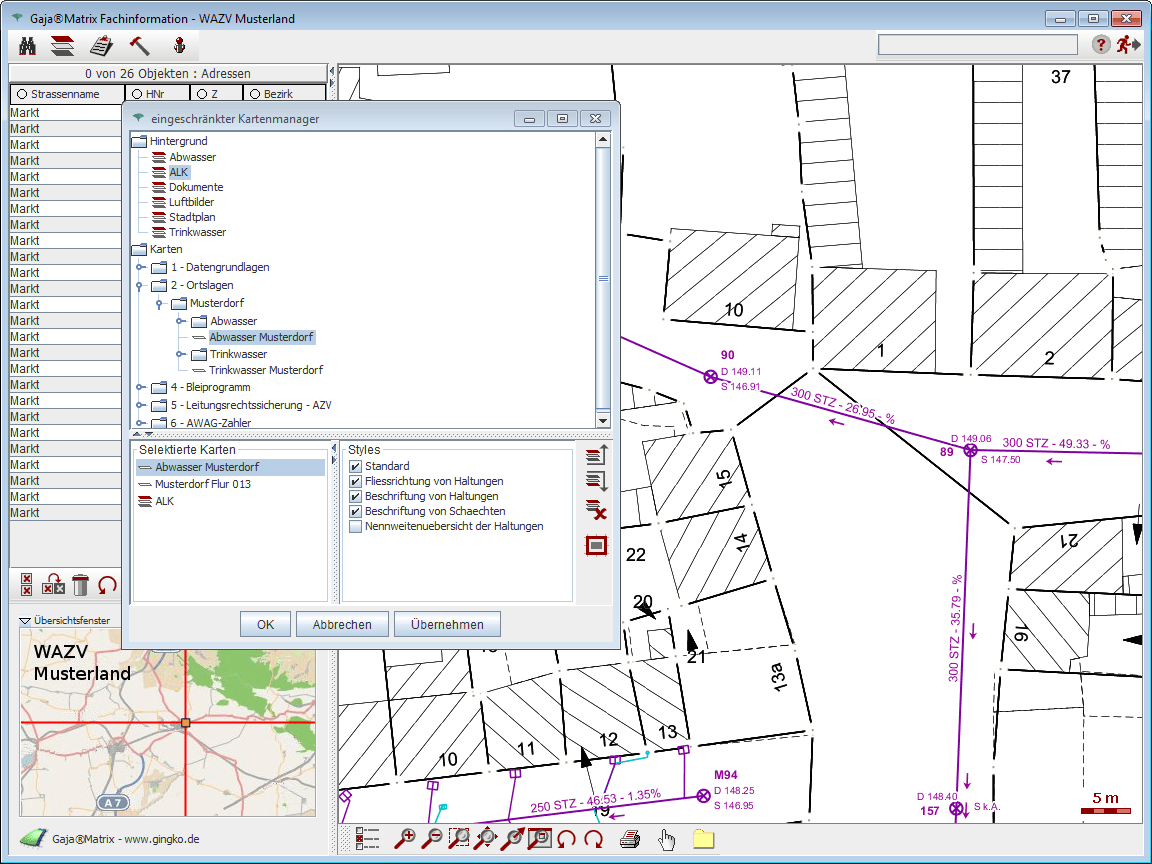
Task: Click the search field at top right
Action: [977, 45]
